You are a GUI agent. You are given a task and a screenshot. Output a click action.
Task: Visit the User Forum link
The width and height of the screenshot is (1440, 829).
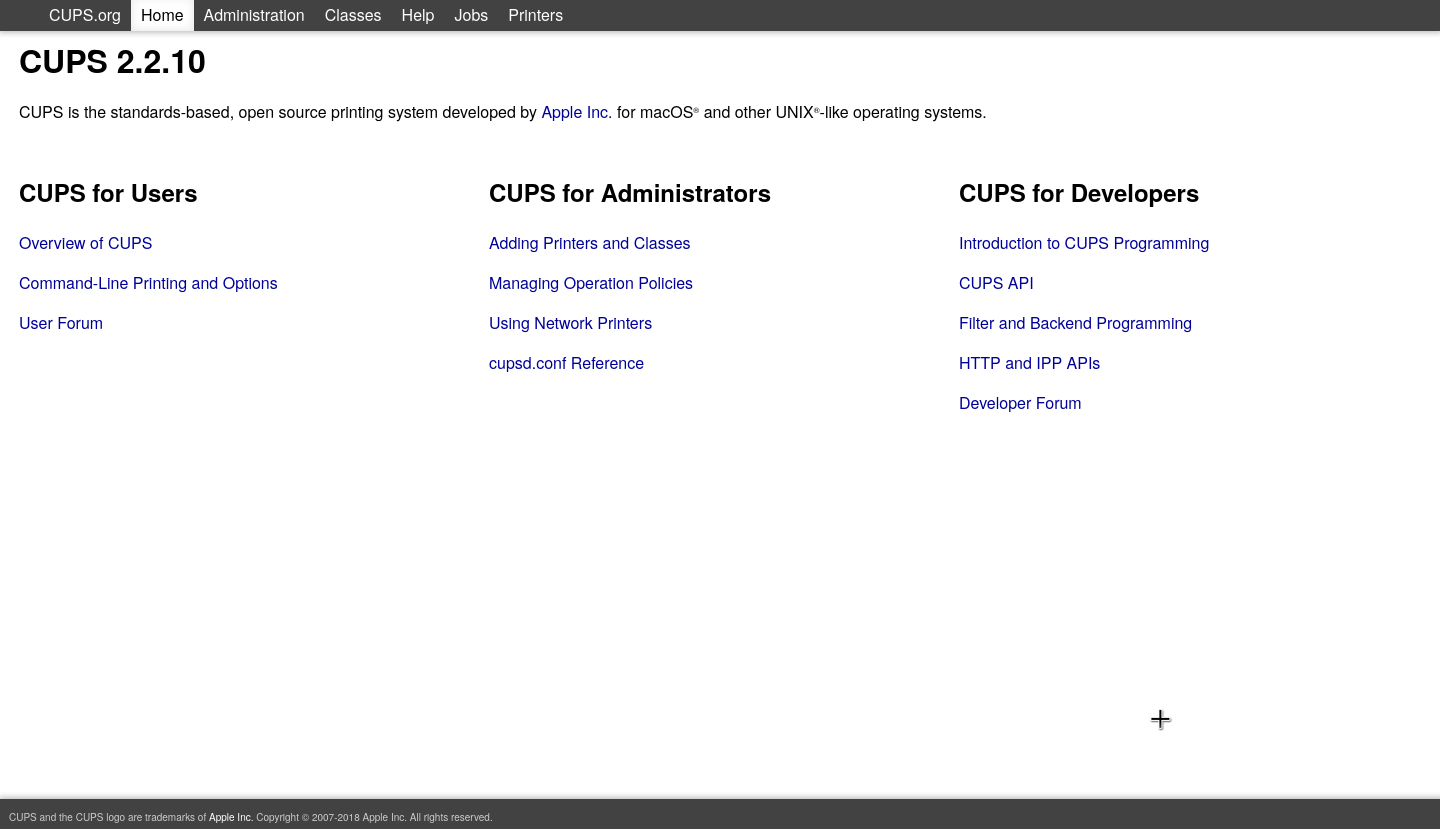click(61, 323)
